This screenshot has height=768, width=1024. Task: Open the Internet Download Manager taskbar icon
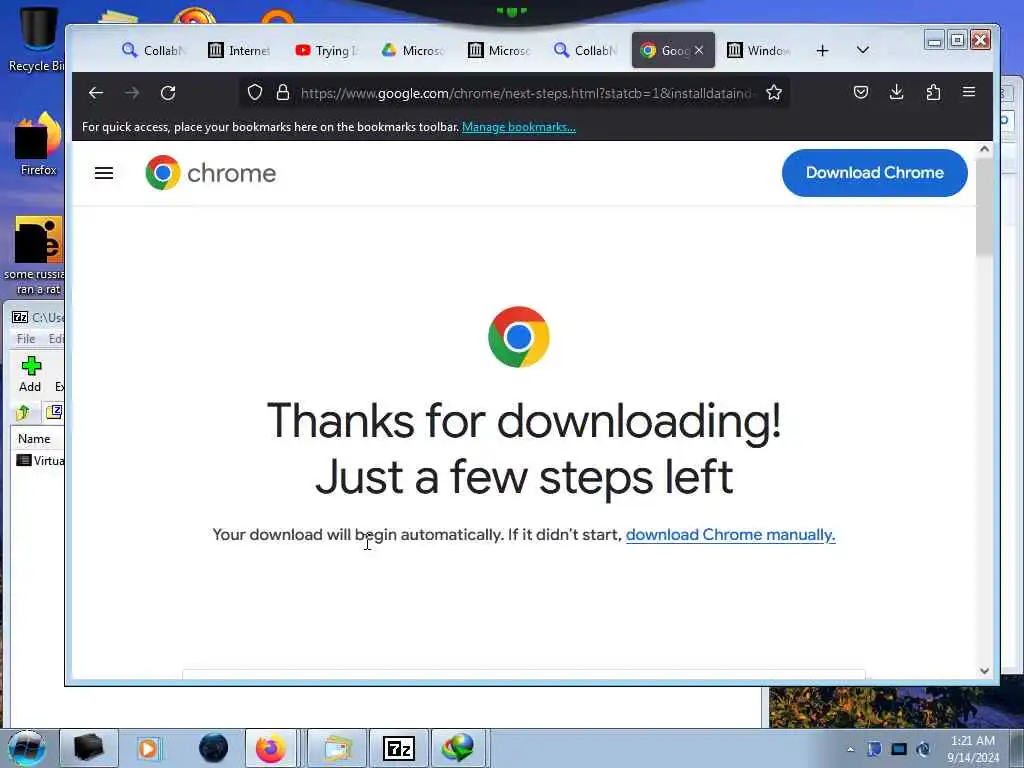(458, 748)
